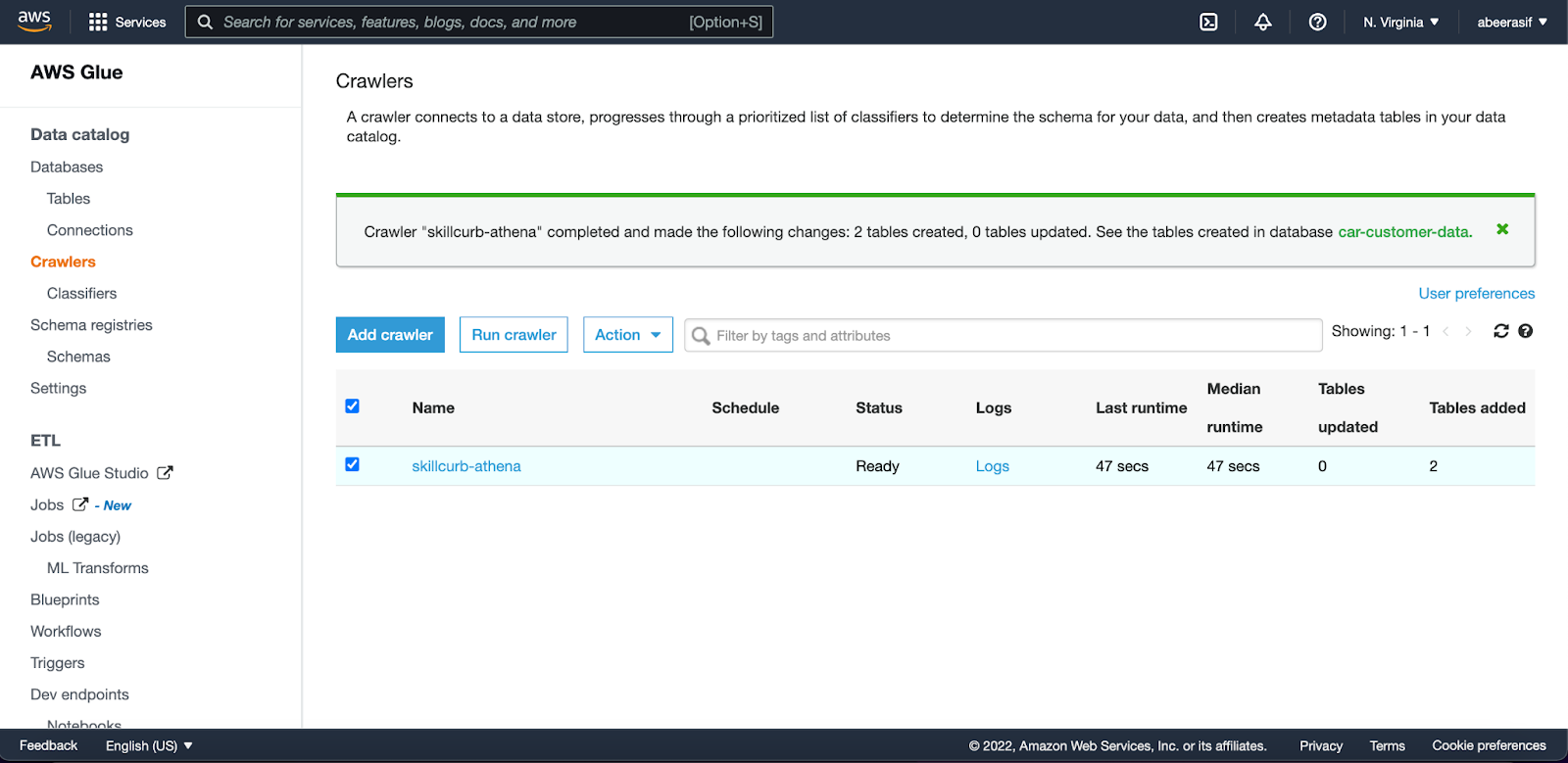This screenshot has height=763, width=1568.
Task: Open Schemas in the sidebar
Action: (78, 357)
